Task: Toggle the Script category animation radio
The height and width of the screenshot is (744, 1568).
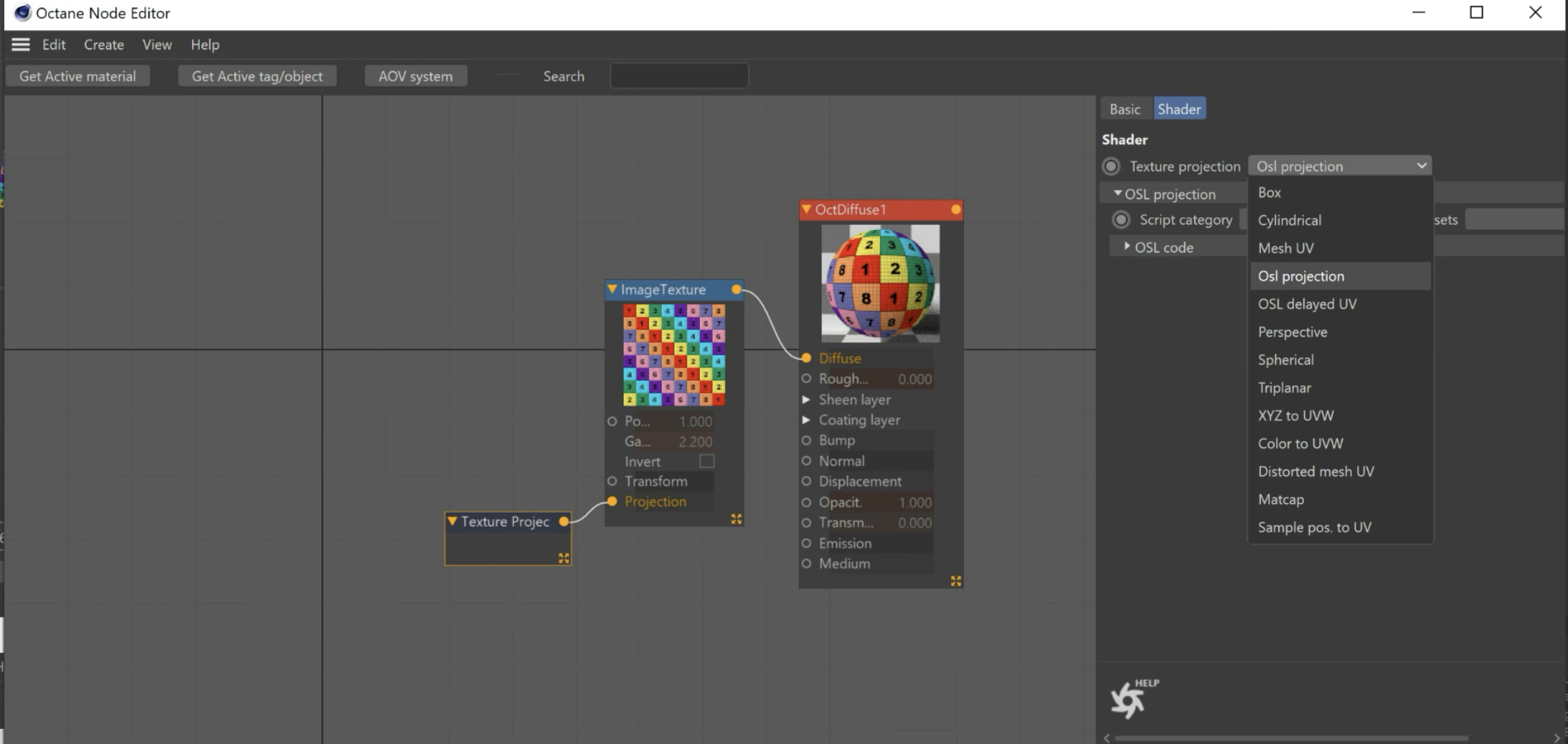Action: 1121,220
